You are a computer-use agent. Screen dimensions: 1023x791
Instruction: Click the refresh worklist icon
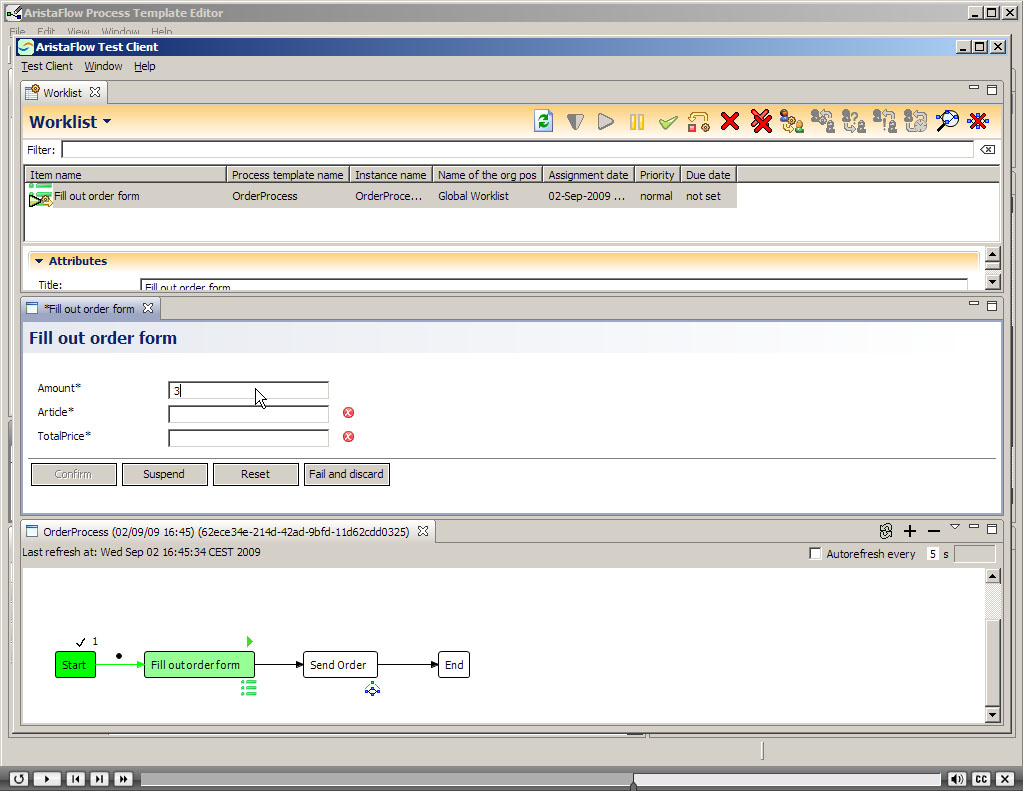point(543,121)
